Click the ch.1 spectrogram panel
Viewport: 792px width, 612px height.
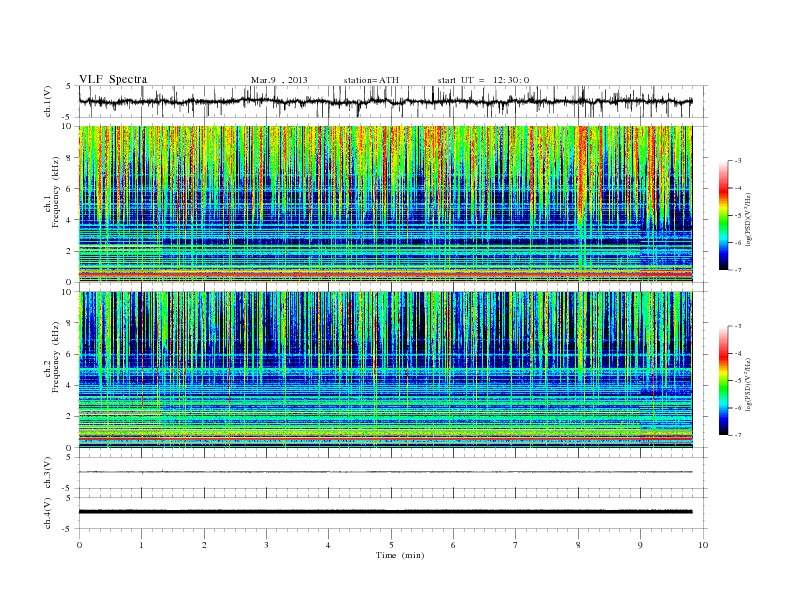coord(385,204)
